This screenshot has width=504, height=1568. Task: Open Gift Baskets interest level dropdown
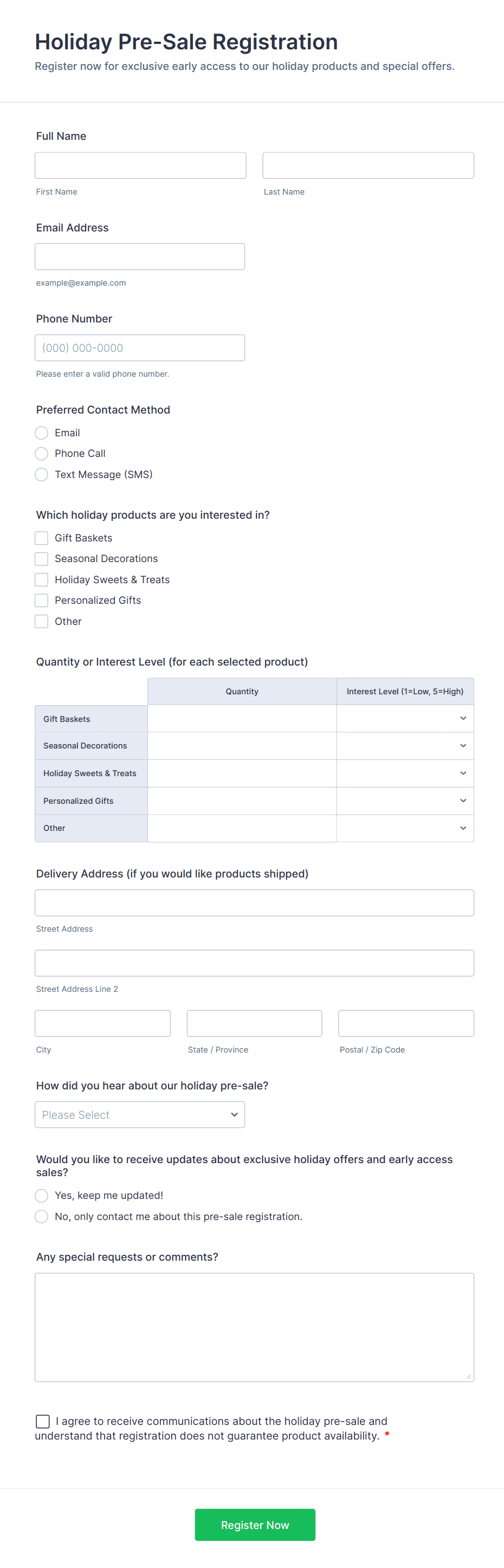[x=405, y=719]
